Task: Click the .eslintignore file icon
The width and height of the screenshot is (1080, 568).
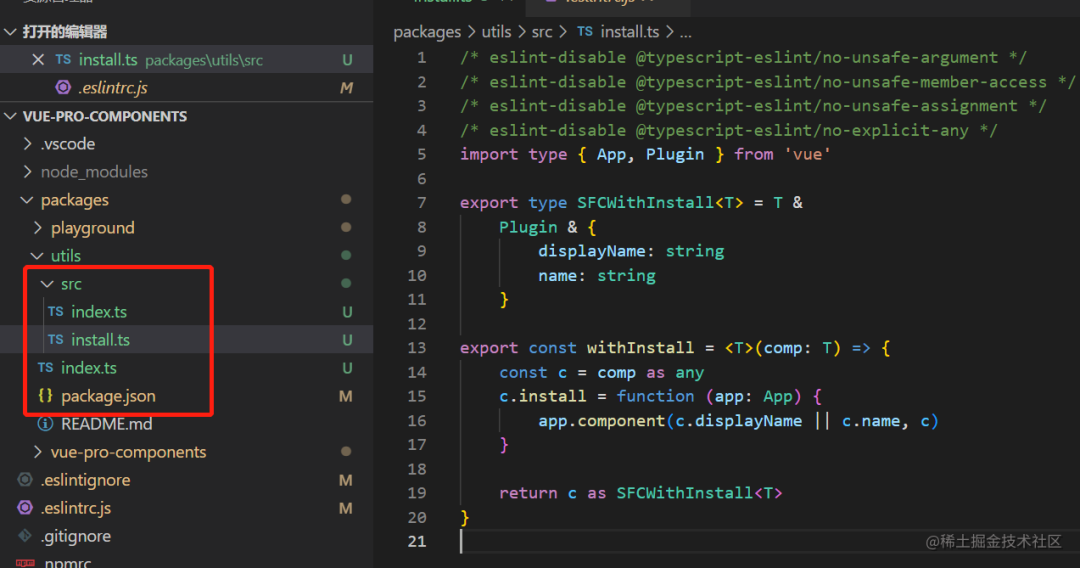Action: (25, 479)
